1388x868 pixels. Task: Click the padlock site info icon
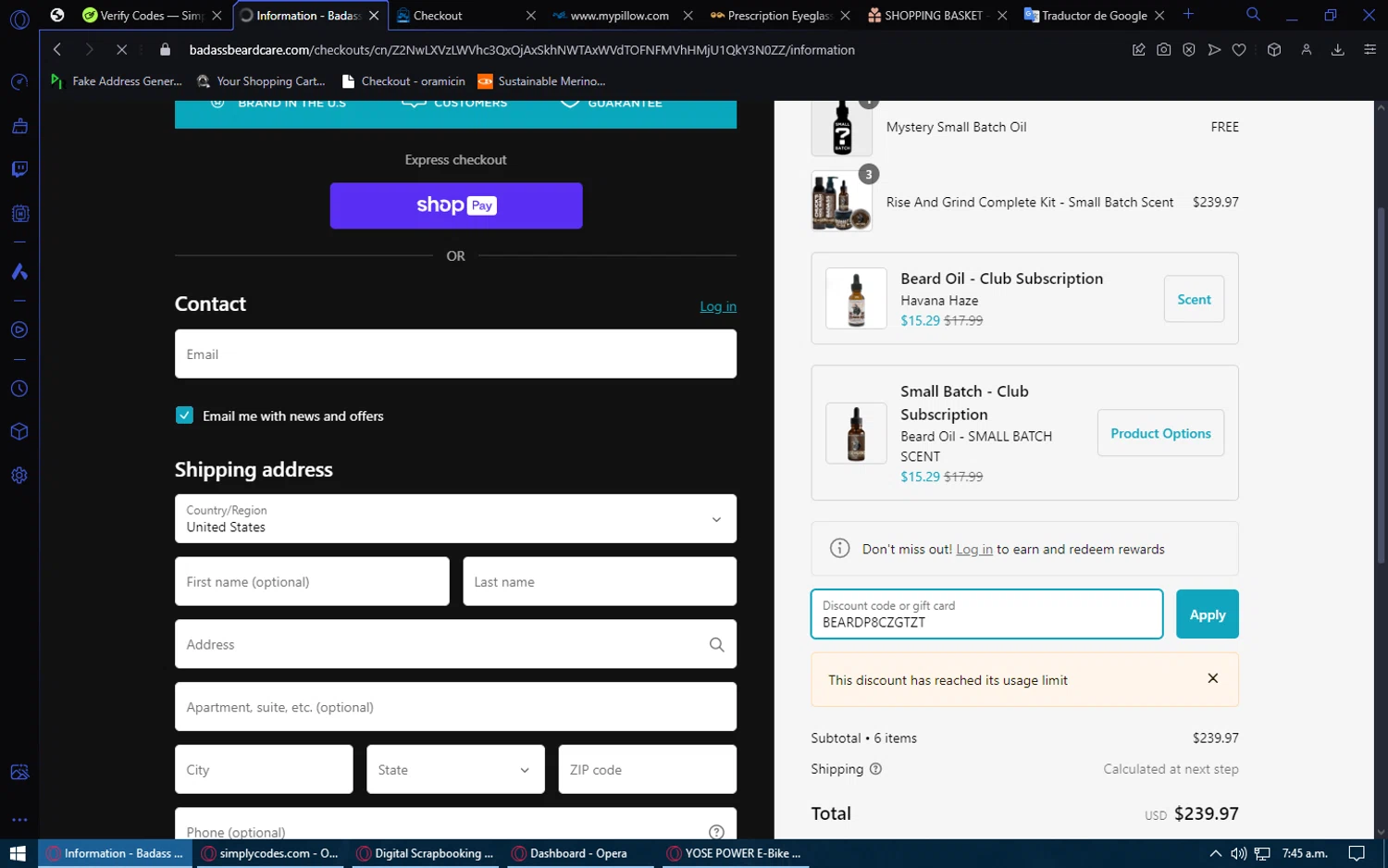tap(166, 50)
